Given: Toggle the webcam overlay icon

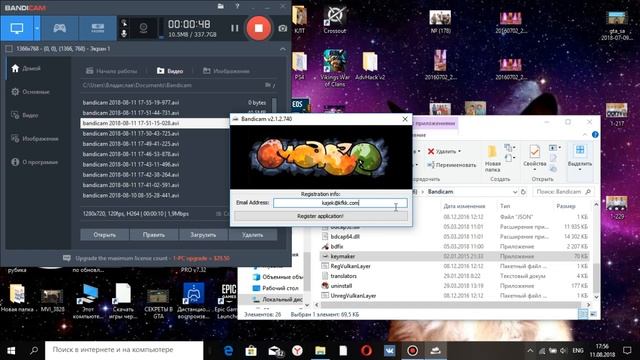Looking at the screenshot, I should tap(143, 28).
